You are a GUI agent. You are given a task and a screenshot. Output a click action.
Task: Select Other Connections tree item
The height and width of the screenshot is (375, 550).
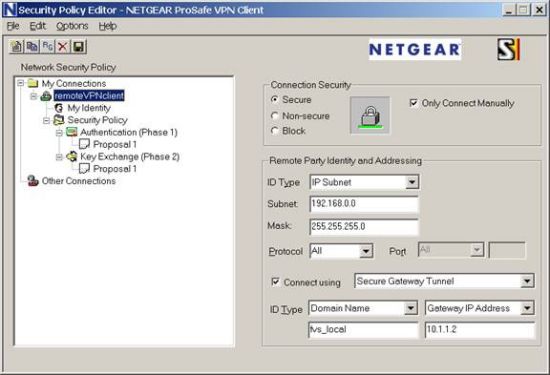(79, 181)
